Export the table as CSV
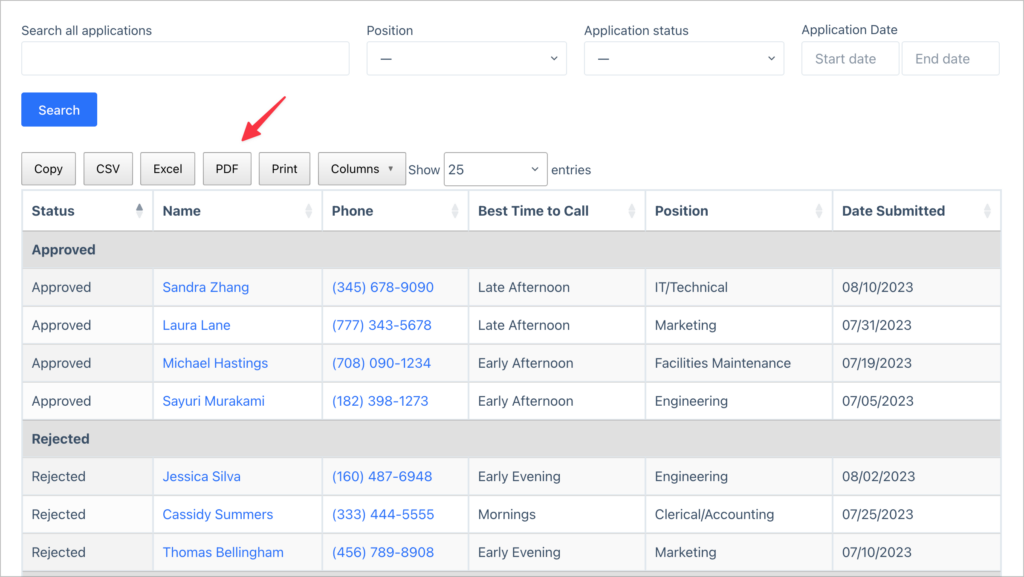This screenshot has width=1024, height=577. coord(108,169)
